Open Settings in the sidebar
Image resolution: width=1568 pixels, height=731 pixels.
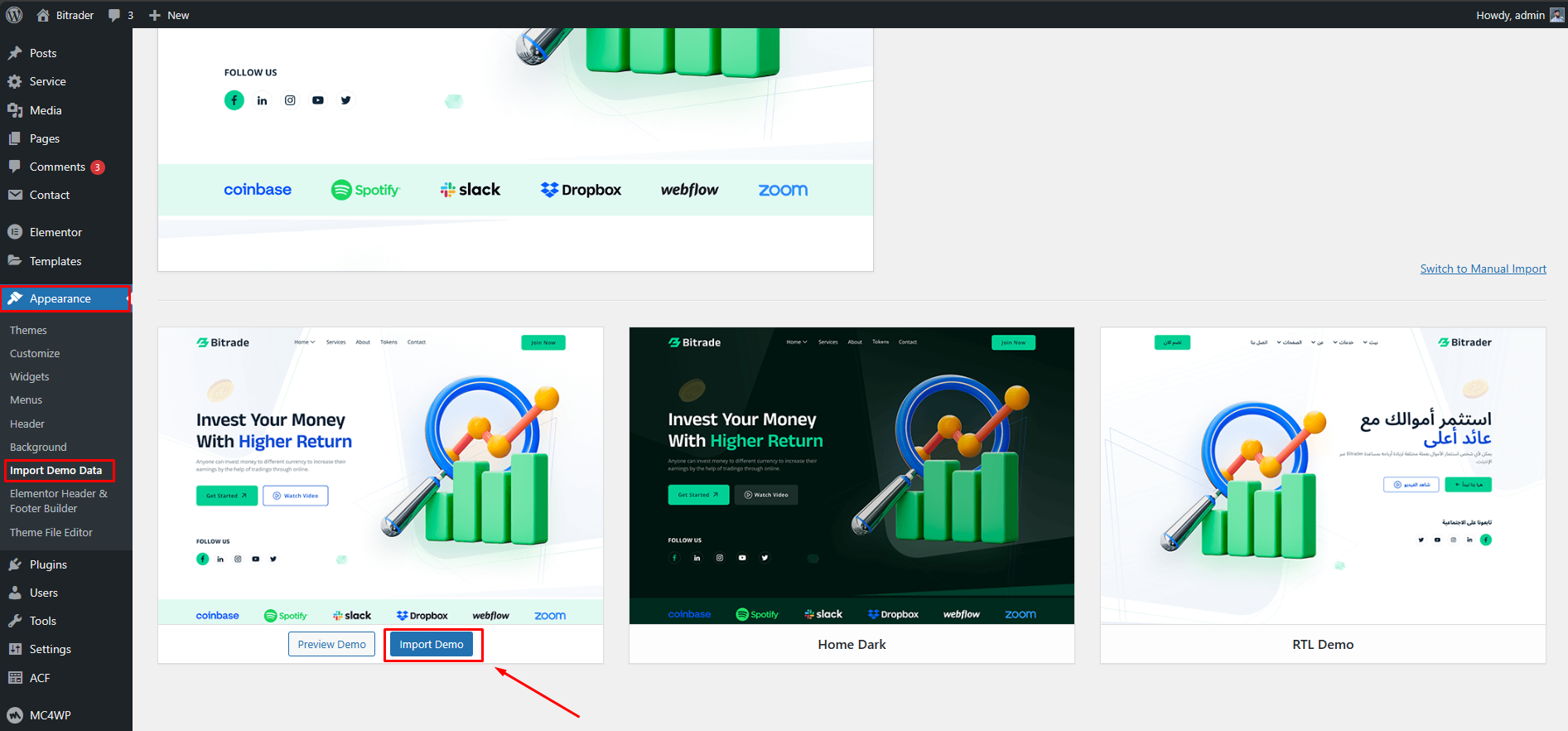(x=50, y=649)
